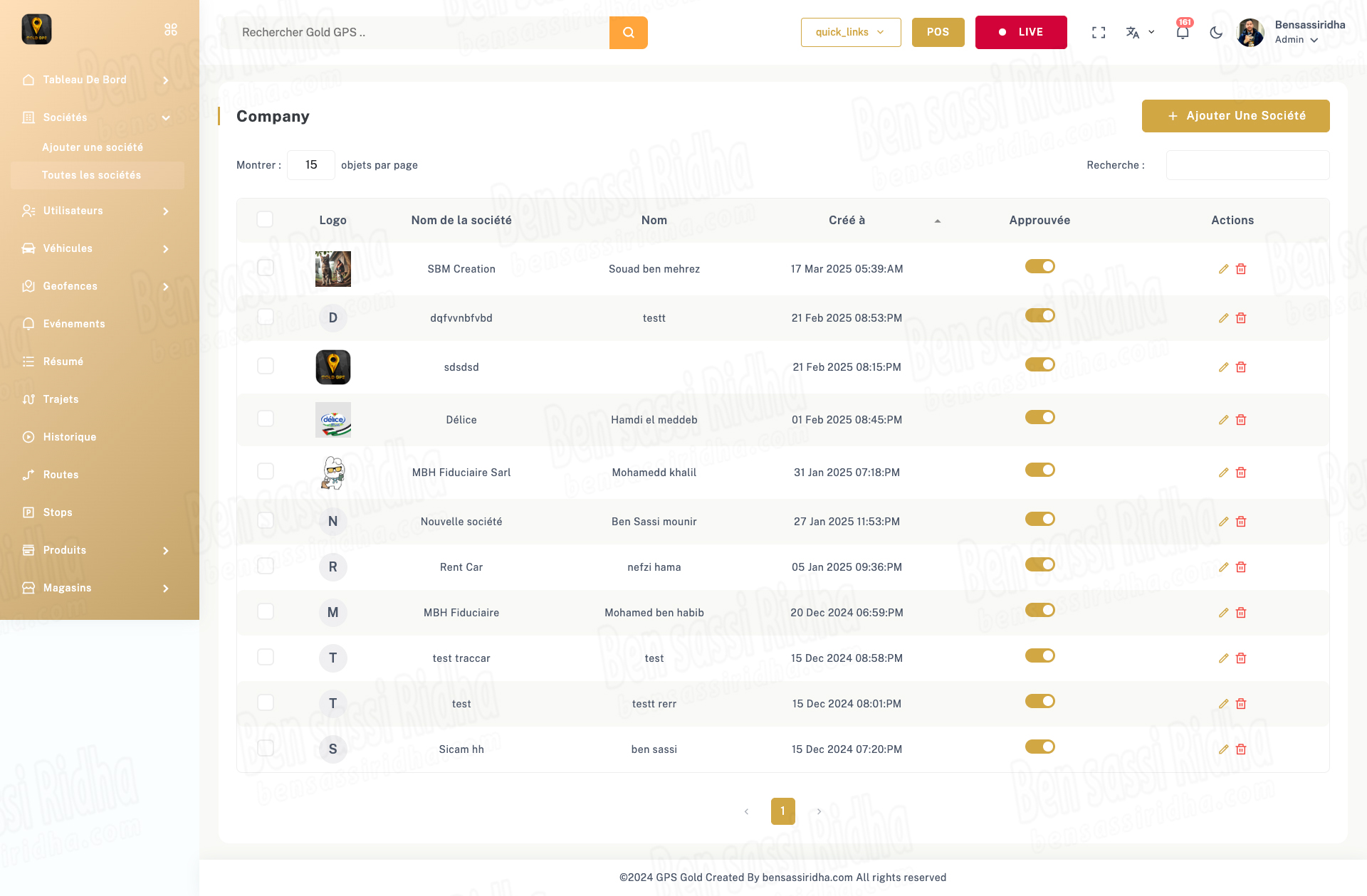The image size is (1367, 896).
Task: Select the Ajouter une société submenu item
Action: (93, 147)
